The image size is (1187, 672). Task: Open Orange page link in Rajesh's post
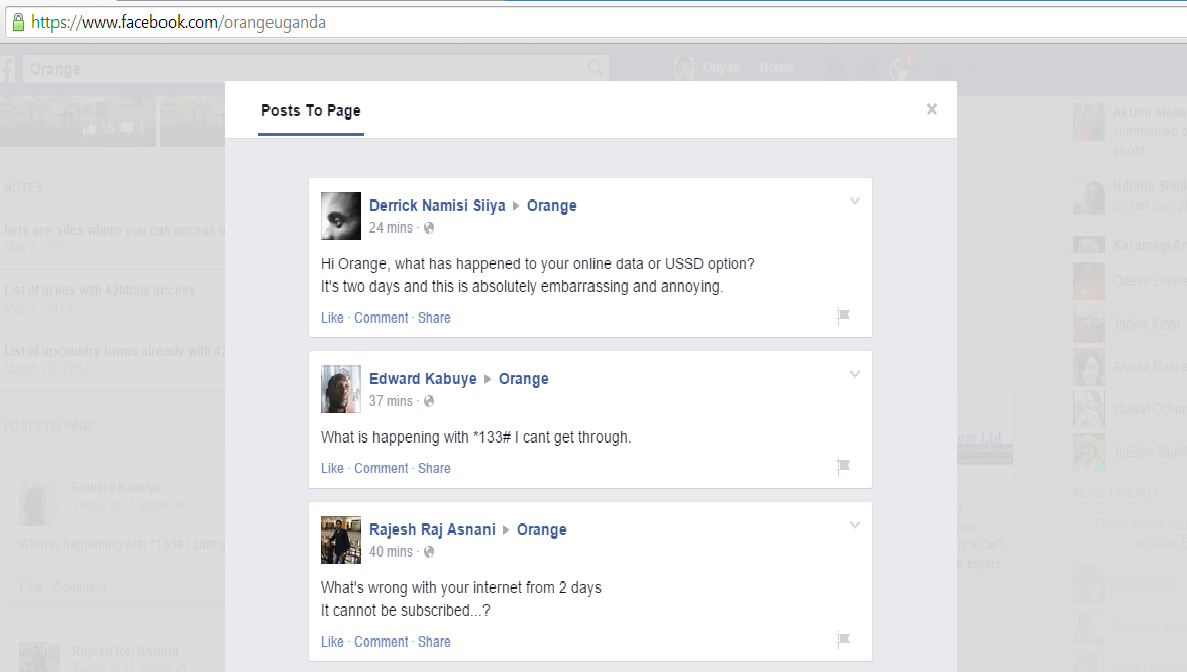[x=541, y=530]
